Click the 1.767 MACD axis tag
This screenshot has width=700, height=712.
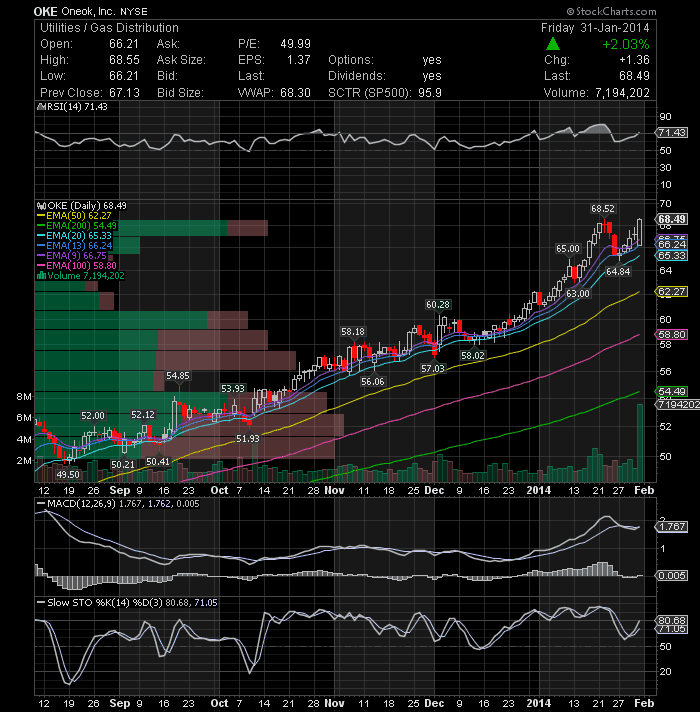(x=672, y=527)
